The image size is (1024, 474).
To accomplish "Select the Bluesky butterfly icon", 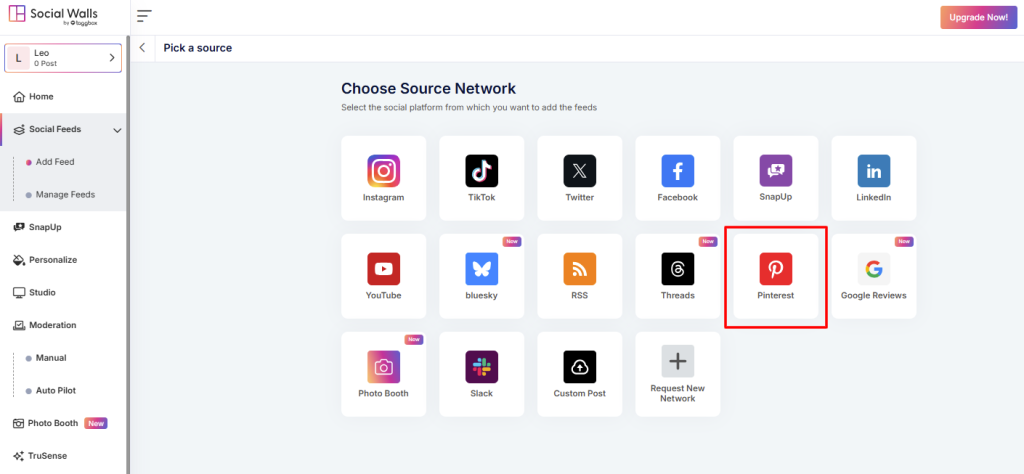I will (x=481, y=269).
